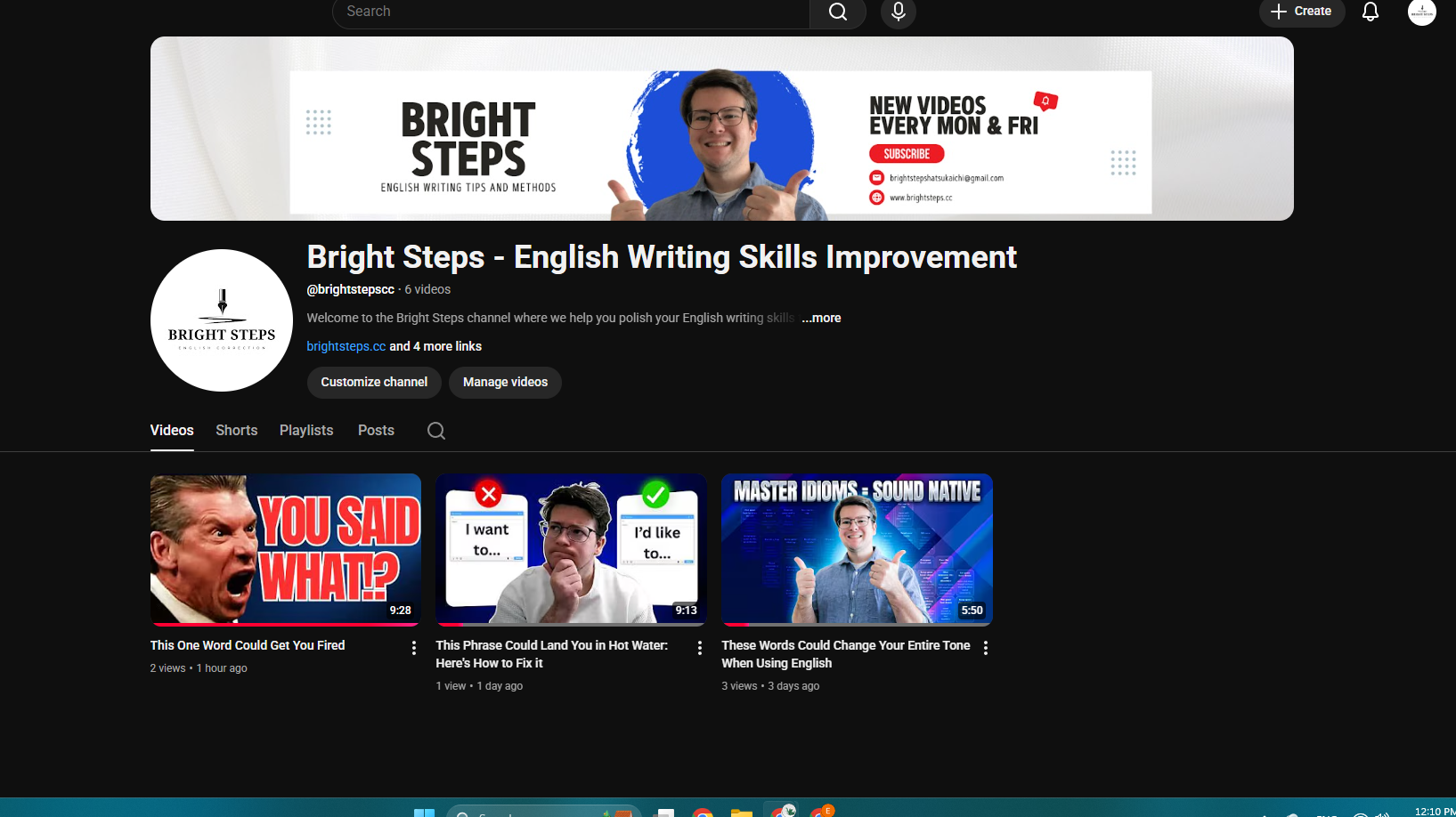Open the Playlists tab
Screen dimensions: 1456x817
[x=306, y=431]
